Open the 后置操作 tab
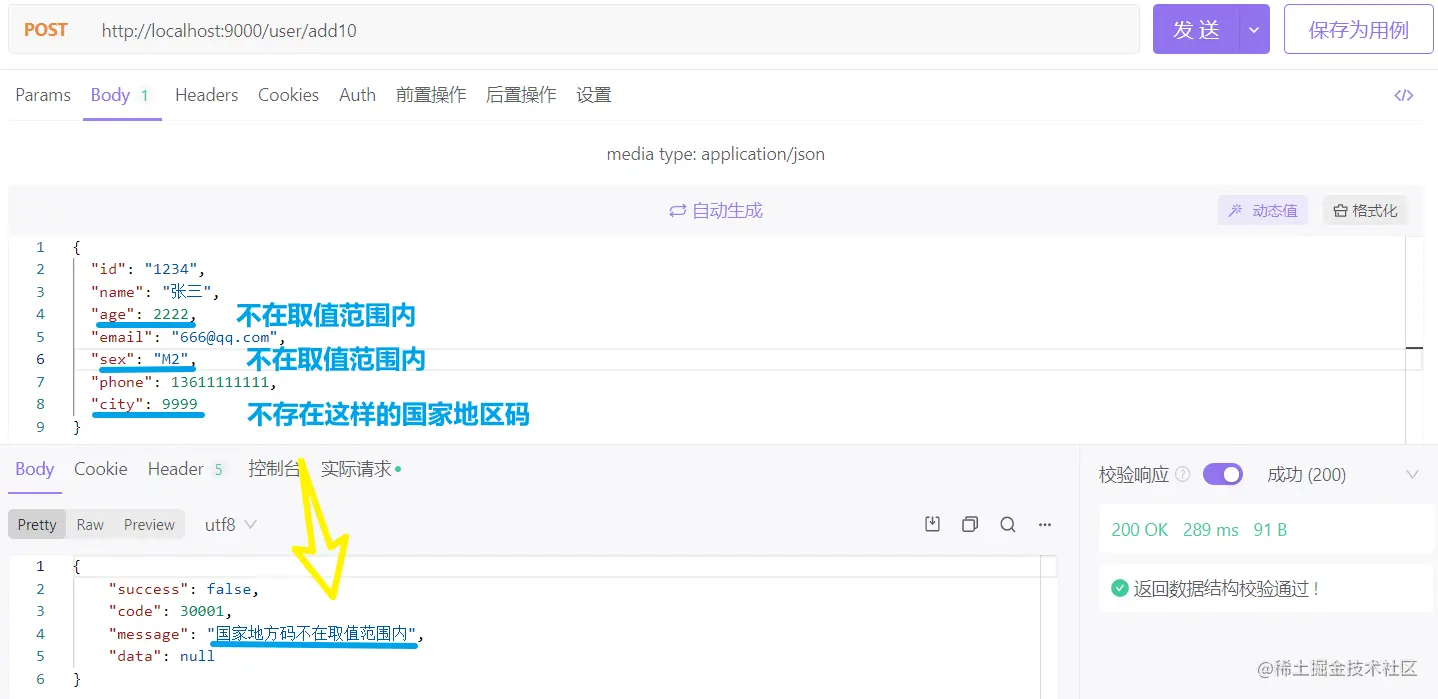Image resolution: width=1438 pixels, height=699 pixels. pos(521,95)
